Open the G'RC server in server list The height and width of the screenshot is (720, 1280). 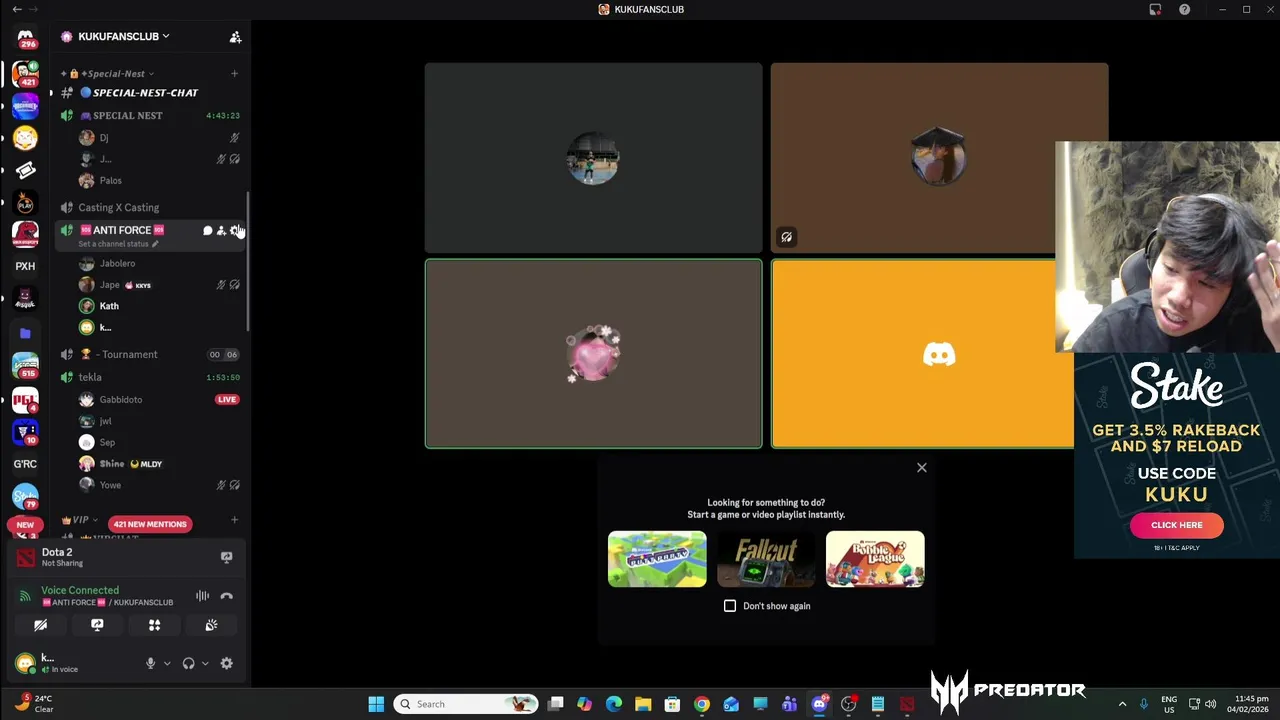pyautogui.click(x=25, y=464)
